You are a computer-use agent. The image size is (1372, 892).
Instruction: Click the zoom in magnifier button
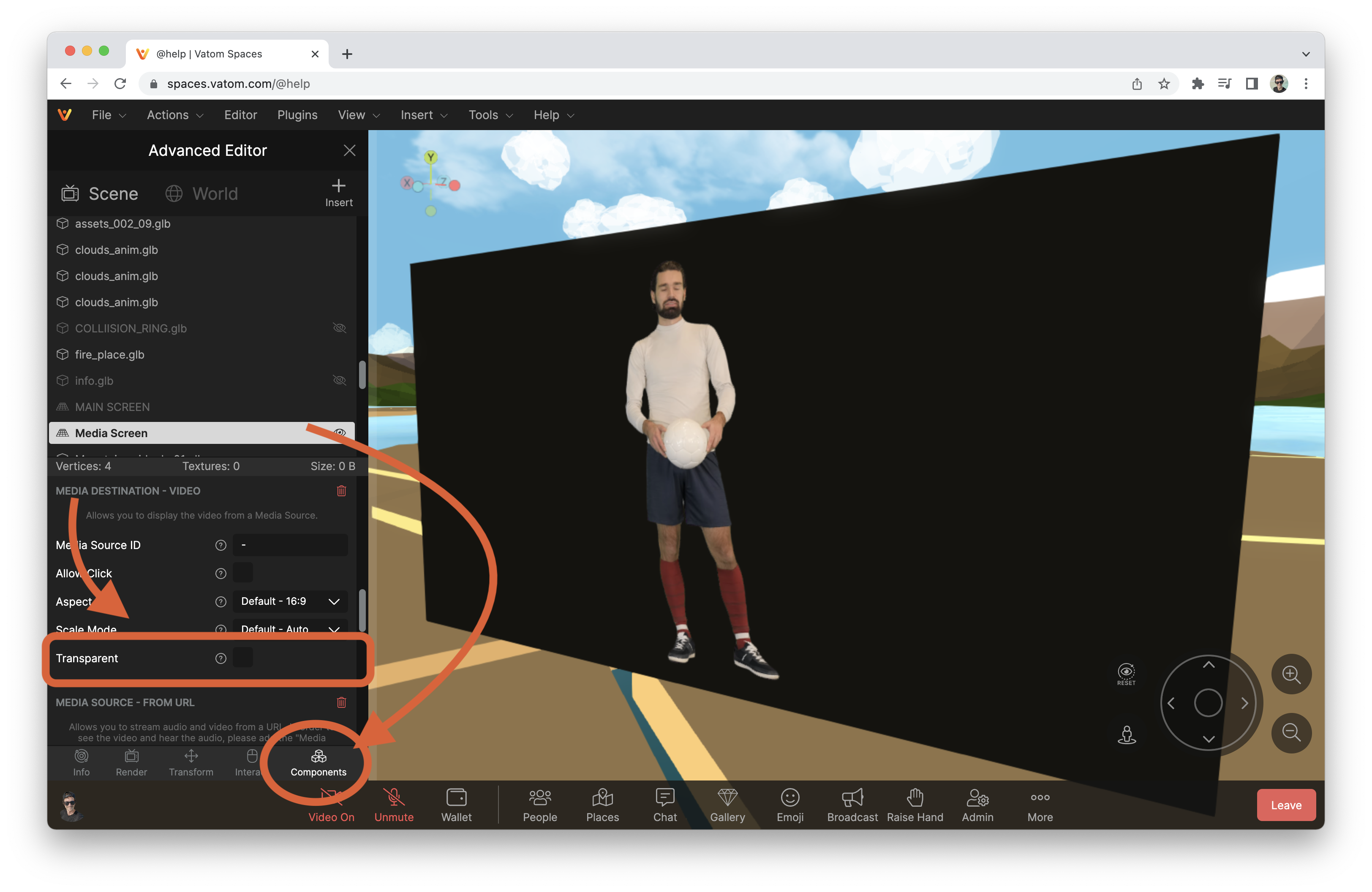[1291, 674]
